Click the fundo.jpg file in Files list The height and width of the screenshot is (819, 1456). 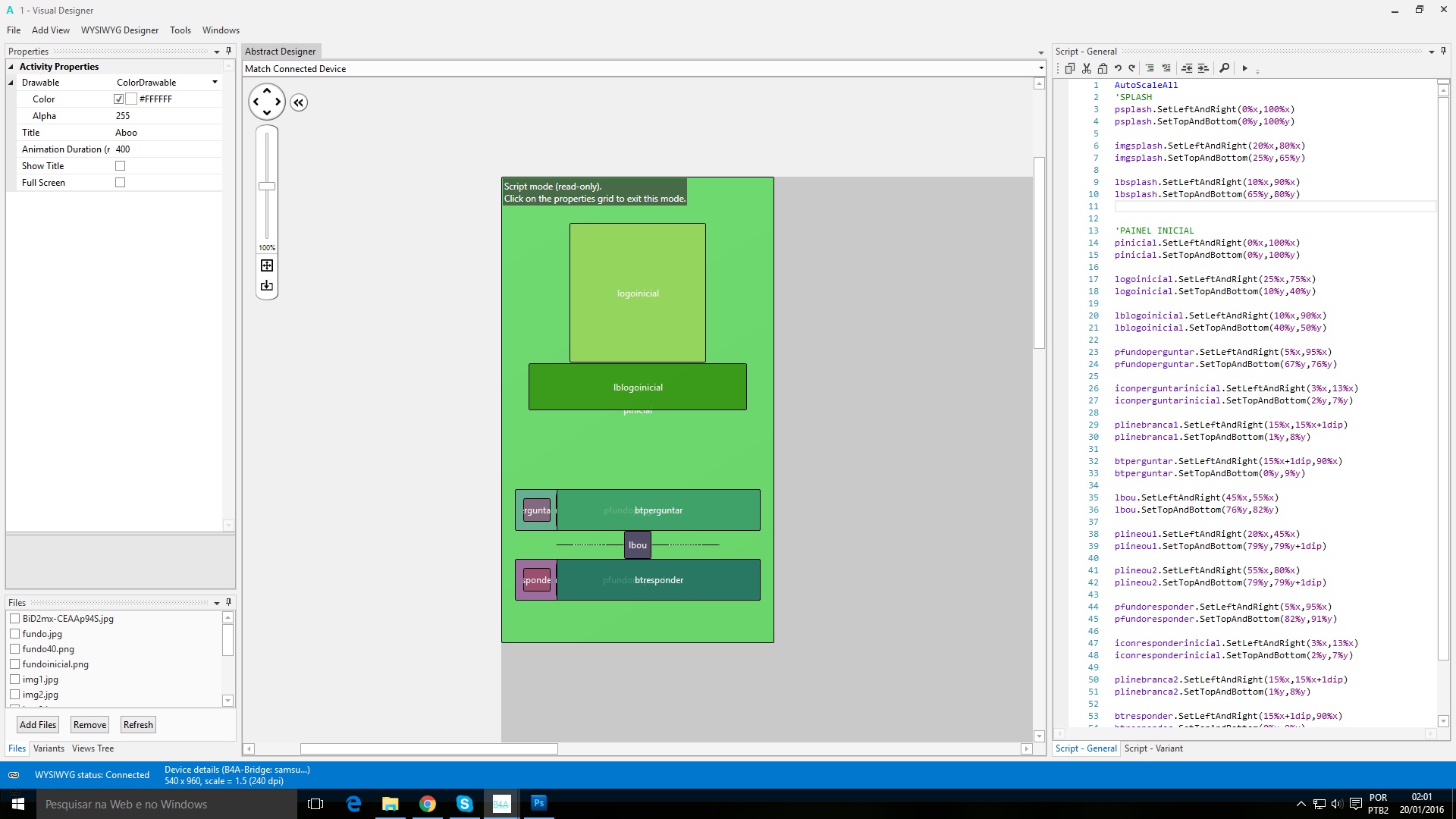point(42,633)
